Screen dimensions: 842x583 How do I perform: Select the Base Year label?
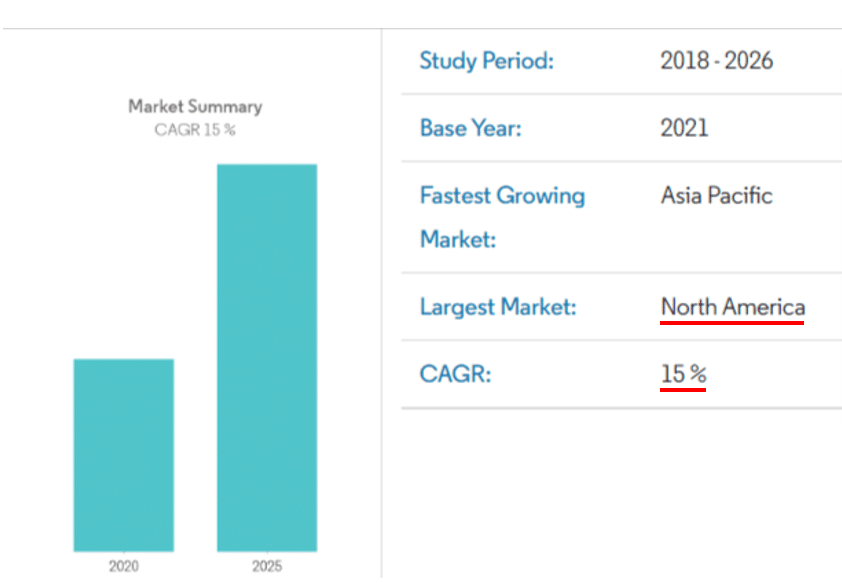tap(470, 128)
